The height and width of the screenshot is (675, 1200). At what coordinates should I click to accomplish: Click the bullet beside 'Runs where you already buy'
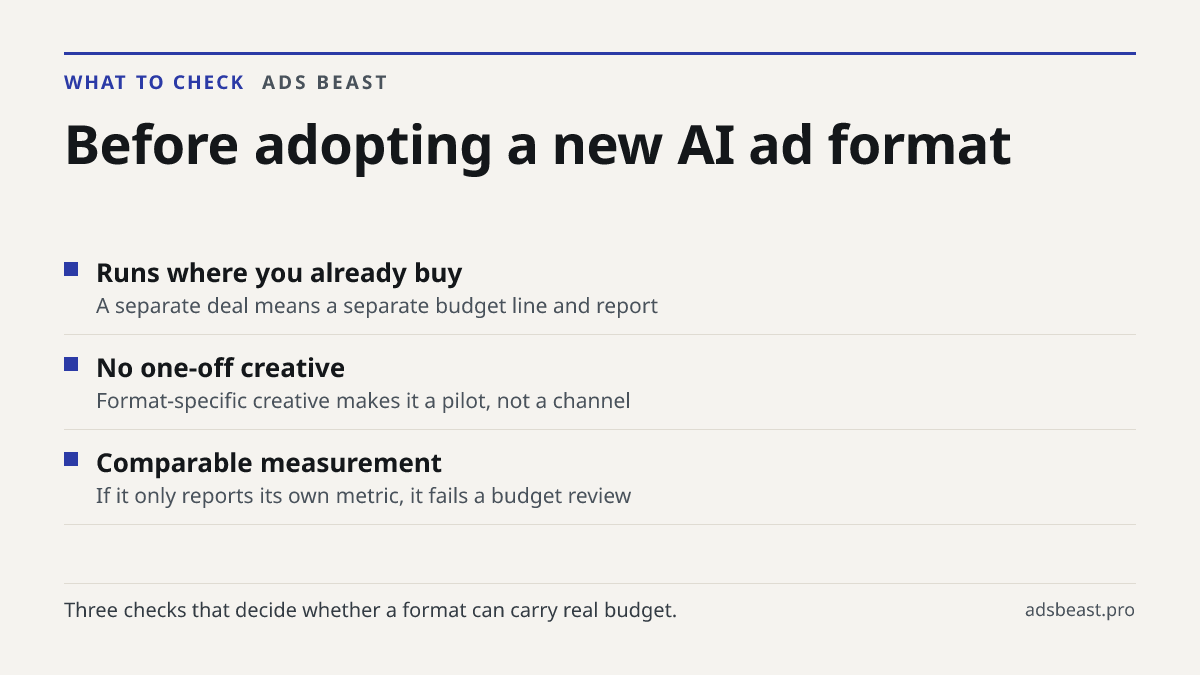click(71, 269)
